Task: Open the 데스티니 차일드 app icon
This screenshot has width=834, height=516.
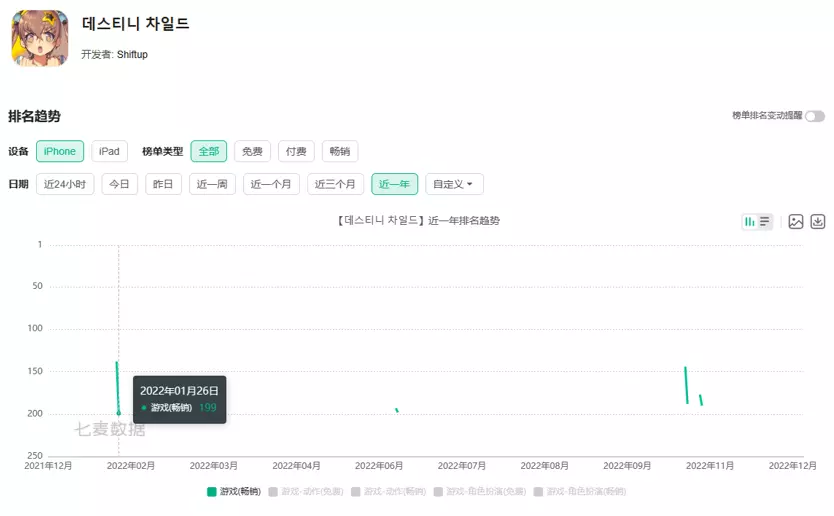Action: pyautogui.click(x=40, y=38)
